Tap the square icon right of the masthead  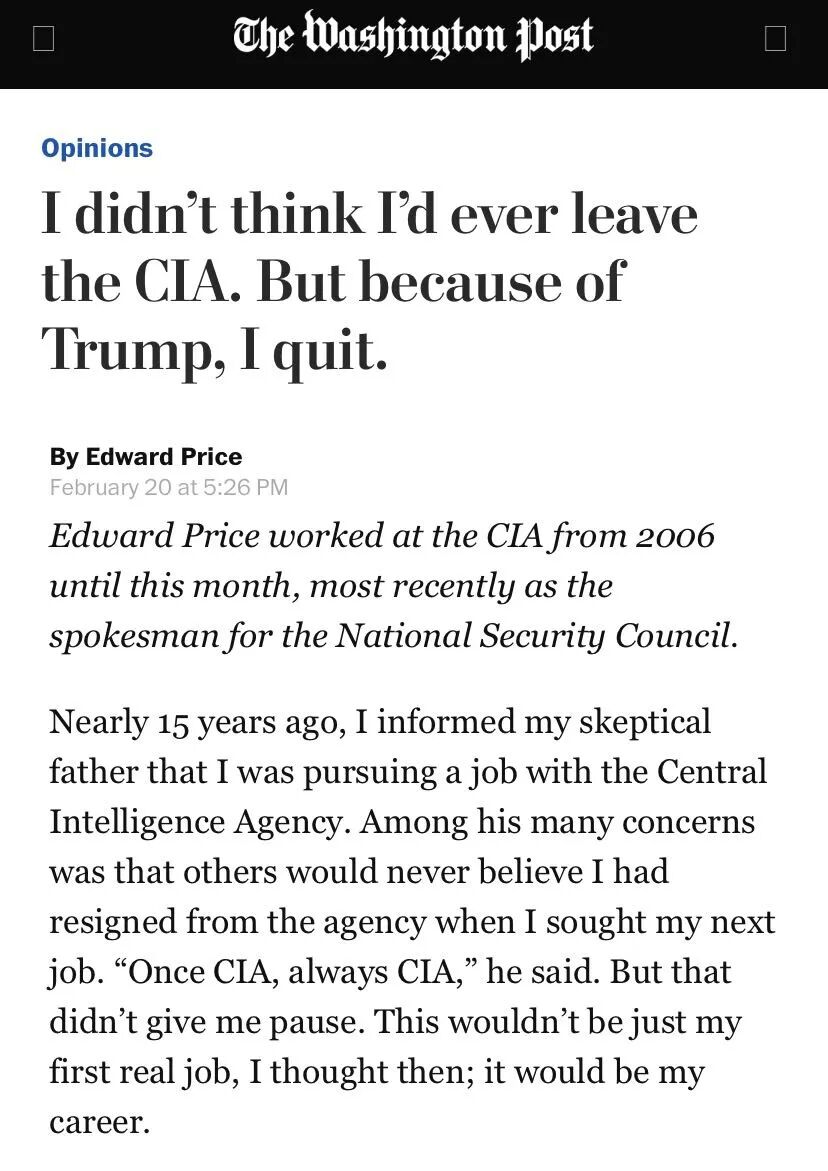pos(776,39)
